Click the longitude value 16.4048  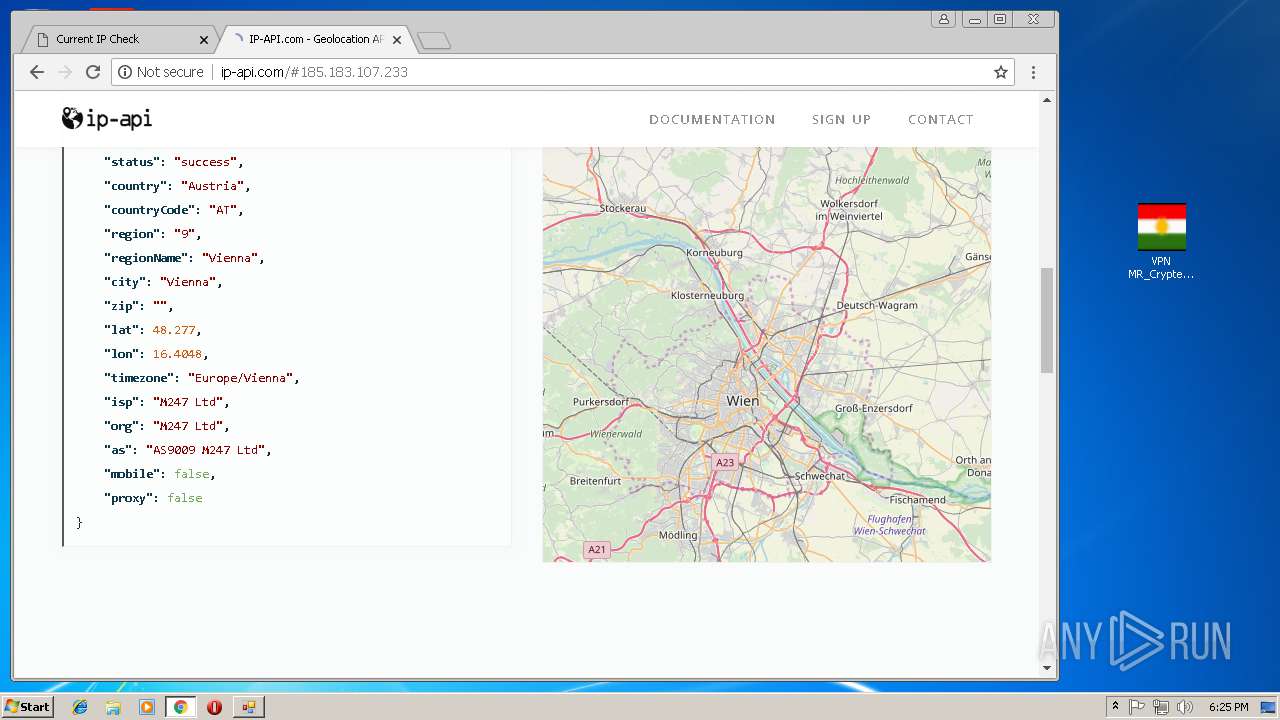tap(177, 354)
